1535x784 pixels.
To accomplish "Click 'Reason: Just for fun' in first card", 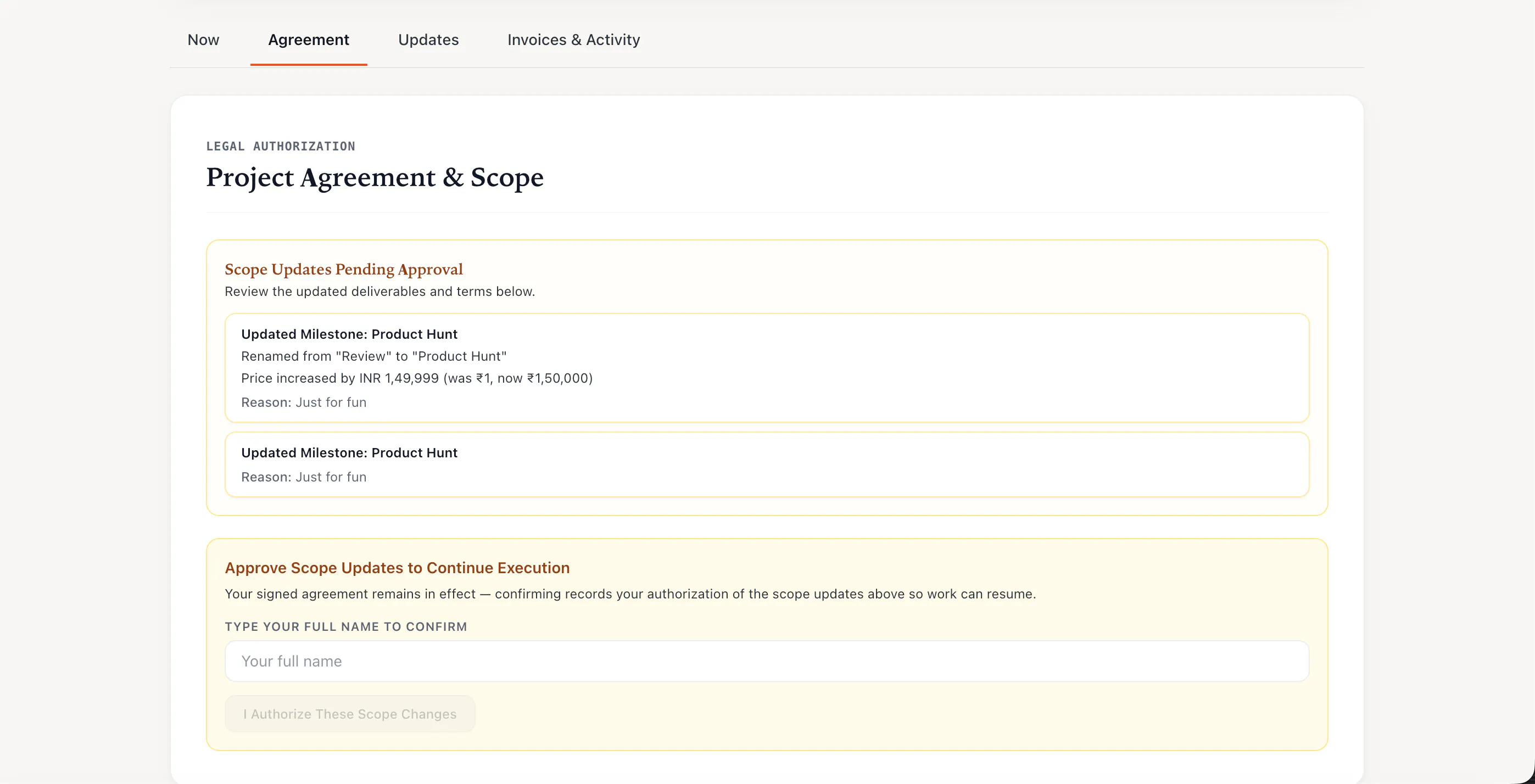I will 304,403.
